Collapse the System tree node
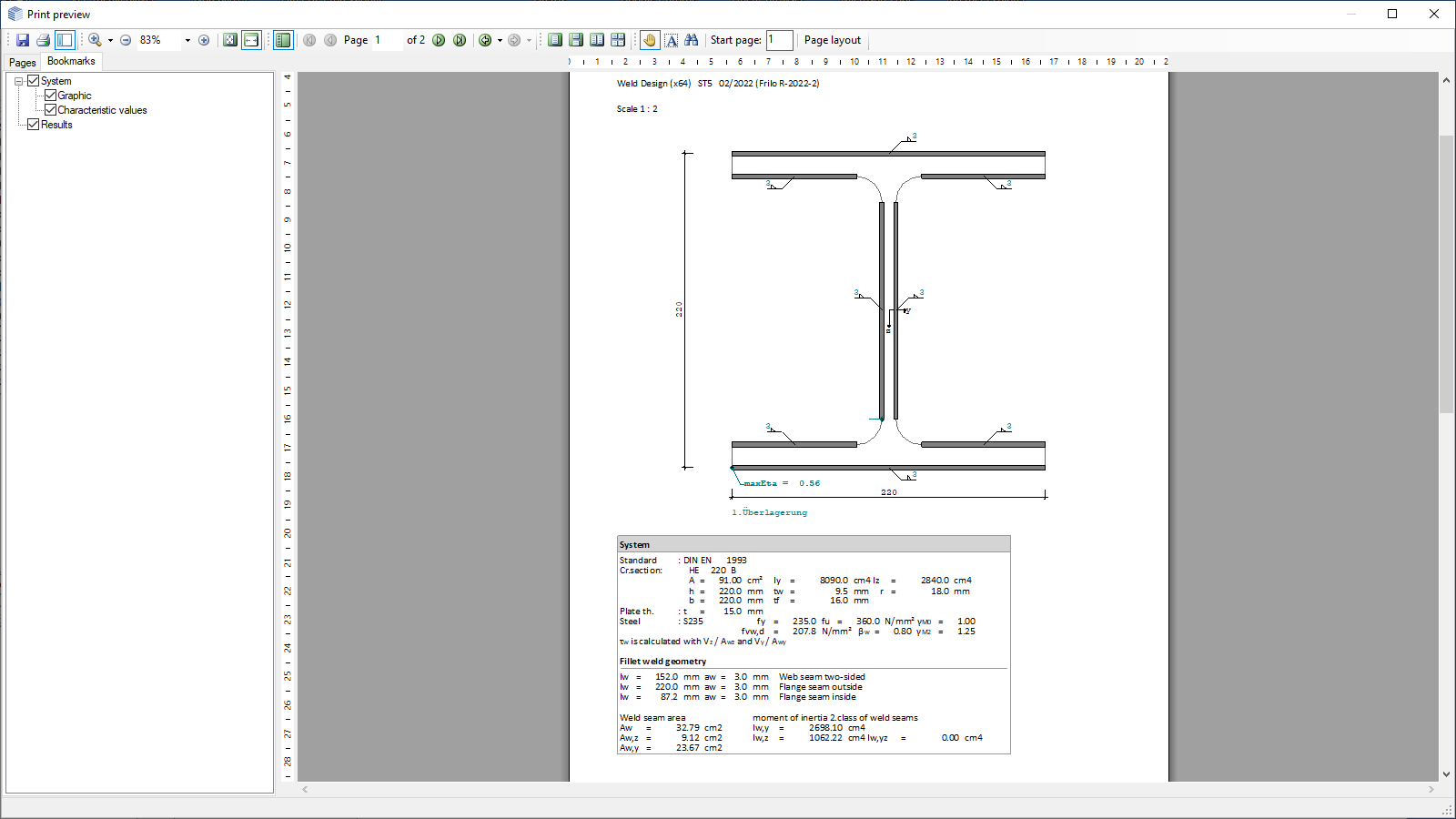This screenshot has width=1456, height=819. point(18,81)
